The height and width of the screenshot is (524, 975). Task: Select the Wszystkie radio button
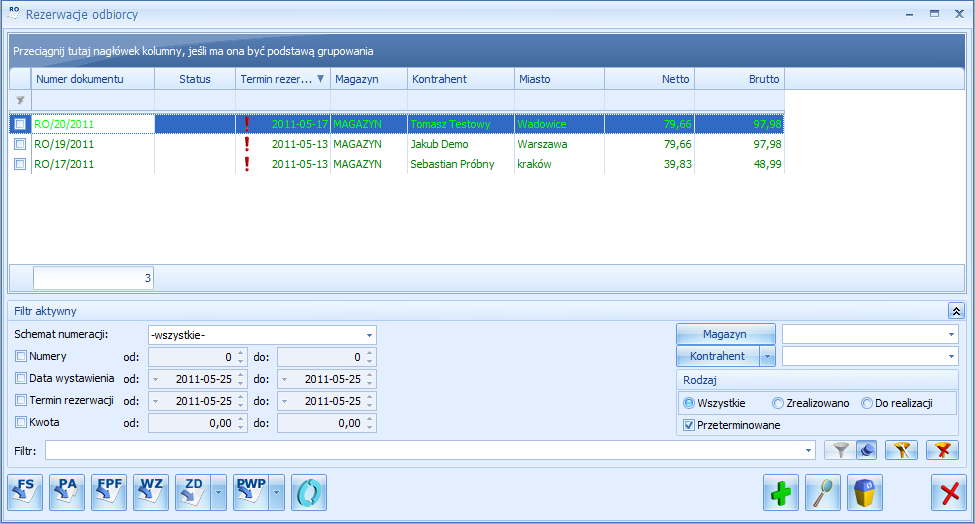(689, 403)
